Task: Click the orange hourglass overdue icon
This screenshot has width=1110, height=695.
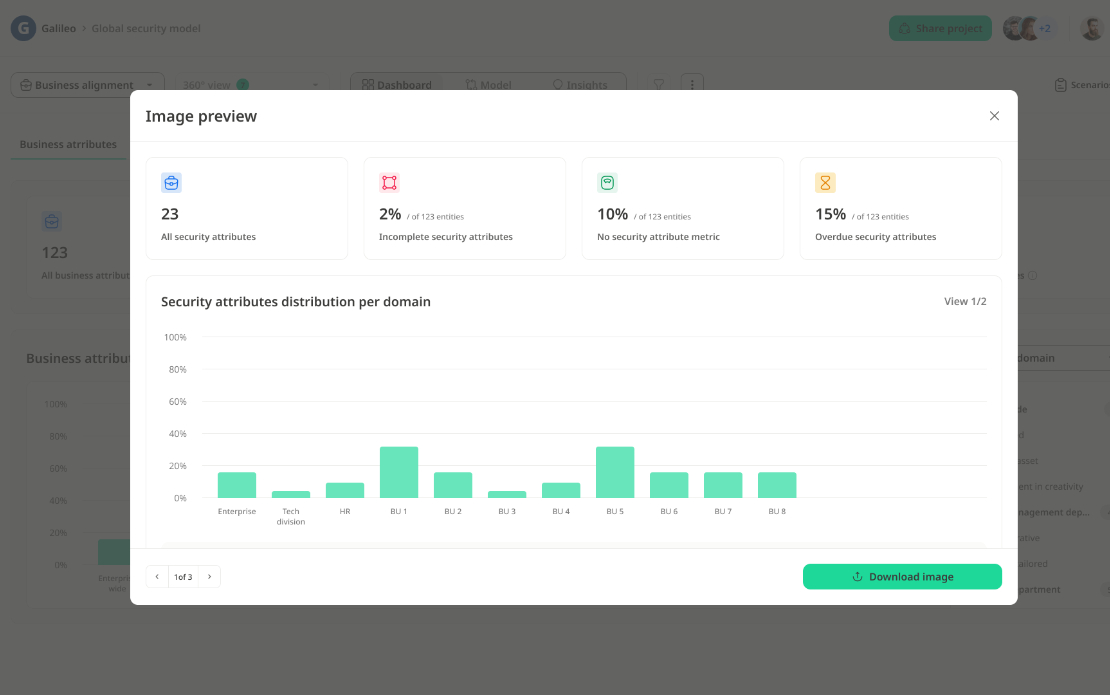Action: tap(825, 183)
